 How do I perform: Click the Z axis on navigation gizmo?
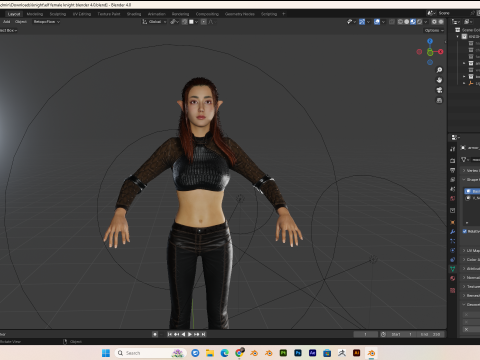(430, 41)
